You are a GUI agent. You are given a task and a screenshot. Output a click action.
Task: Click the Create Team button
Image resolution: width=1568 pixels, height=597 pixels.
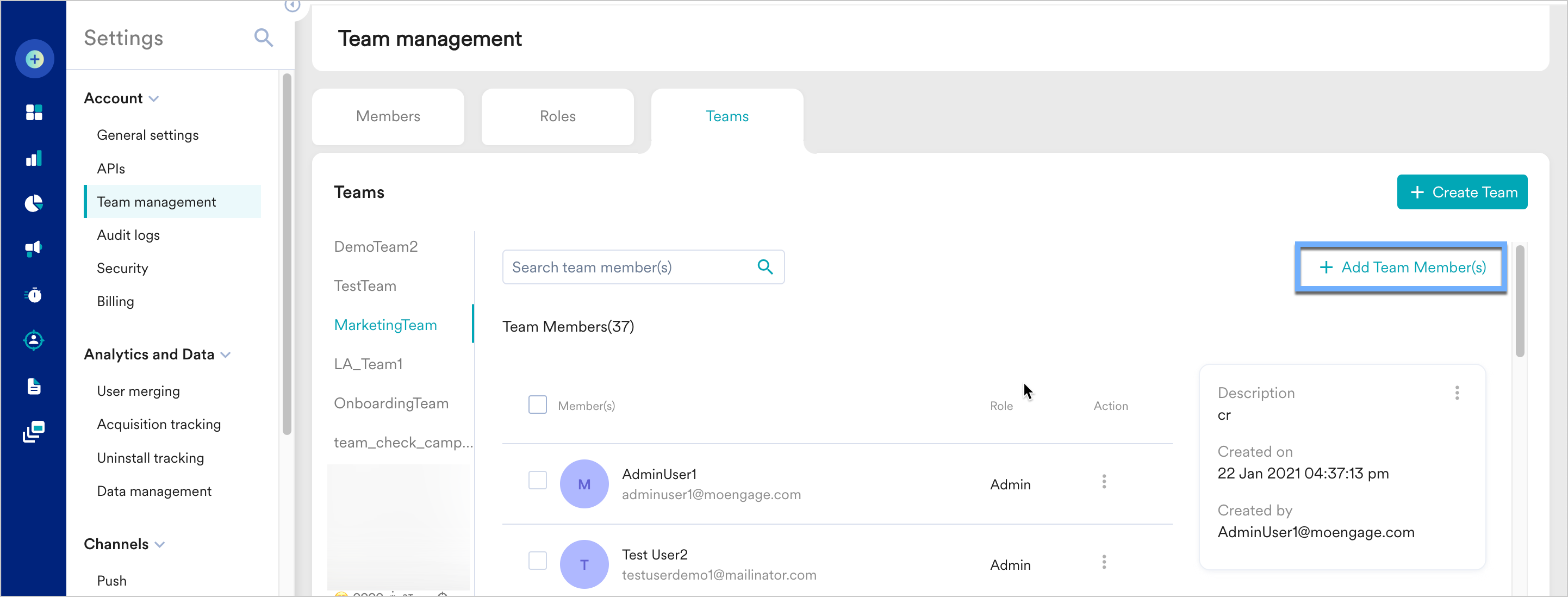(1461, 192)
